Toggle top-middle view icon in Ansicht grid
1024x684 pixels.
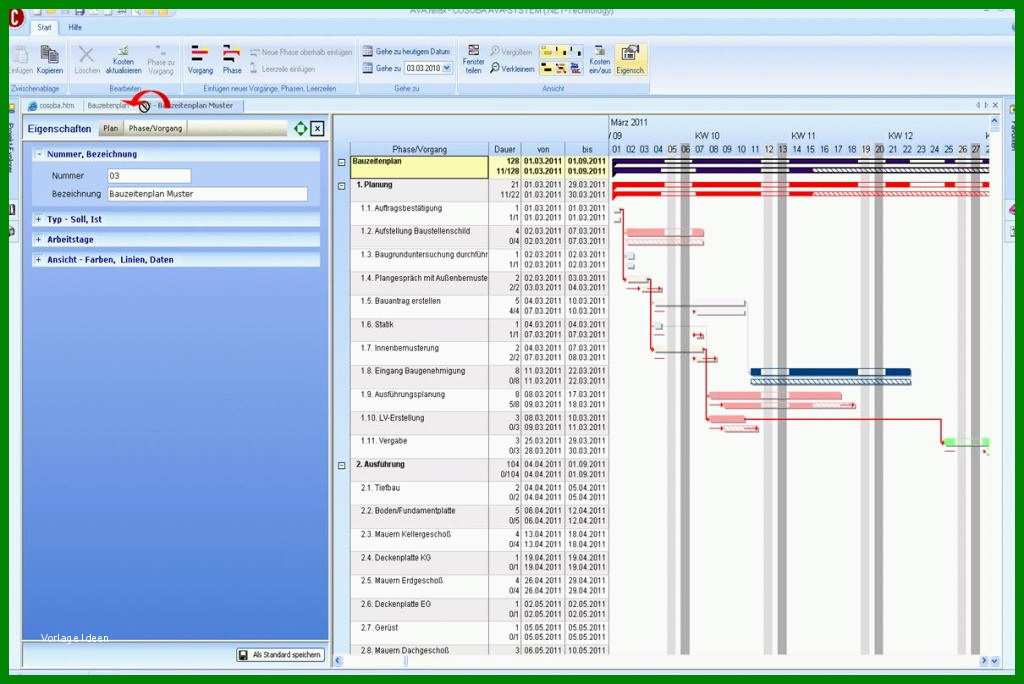pyautogui.click(x=561, y=52)
